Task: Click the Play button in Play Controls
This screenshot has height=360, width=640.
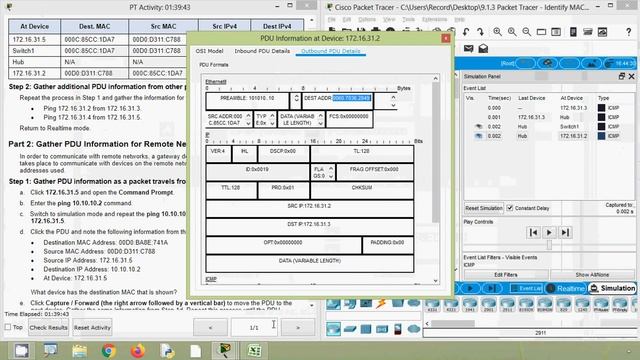Action: [549, 232]
